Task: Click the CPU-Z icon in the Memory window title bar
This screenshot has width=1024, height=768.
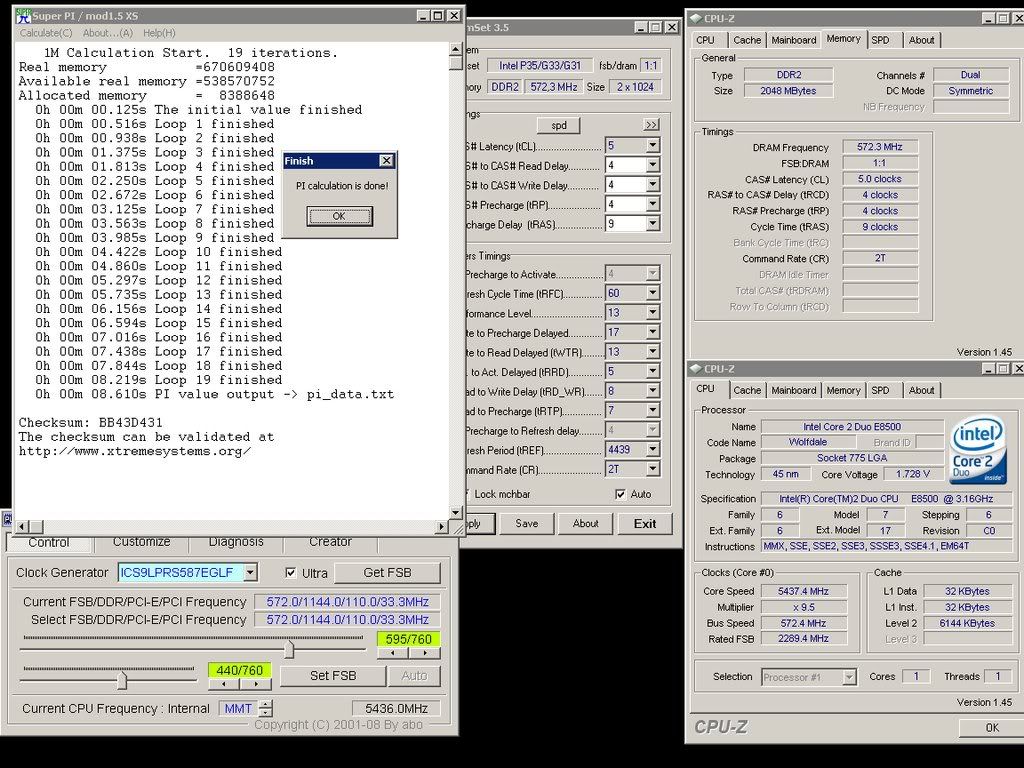Action: pos(696,18)
